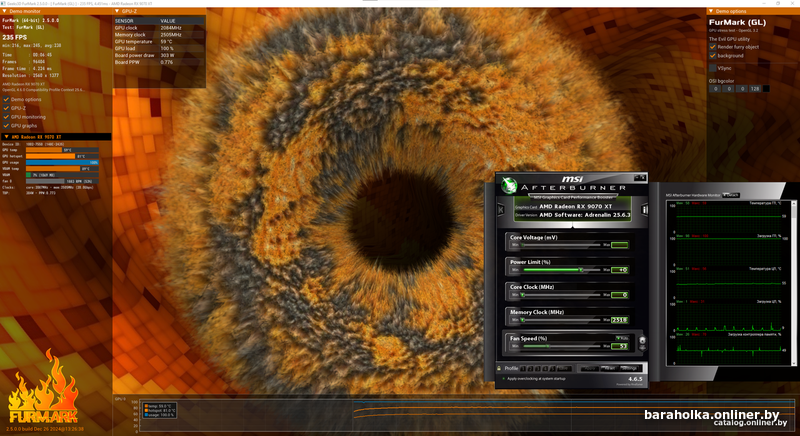Click Detach in the hardware monitor
Image resolution: width=800 pixels, height=436 pixels.
(x=730, y=195)
